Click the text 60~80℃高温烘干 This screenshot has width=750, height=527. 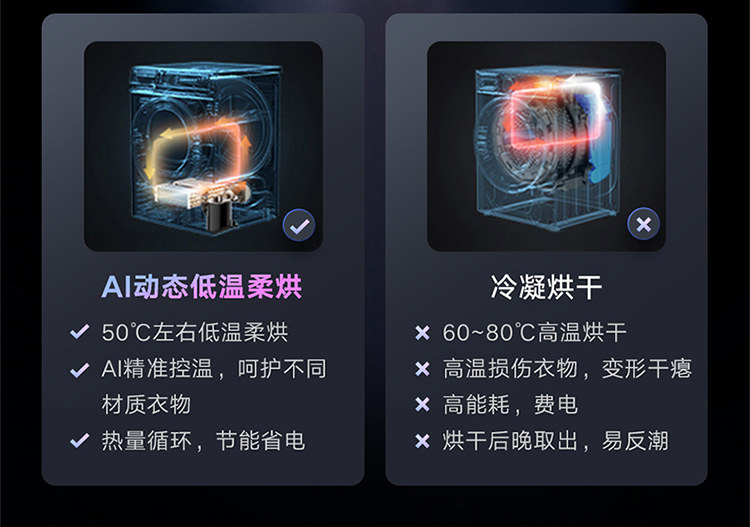534,332
